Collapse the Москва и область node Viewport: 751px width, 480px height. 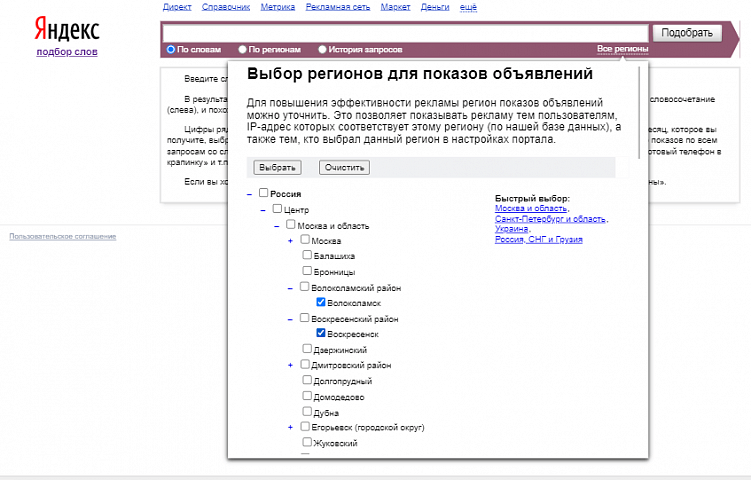point(277,226)
